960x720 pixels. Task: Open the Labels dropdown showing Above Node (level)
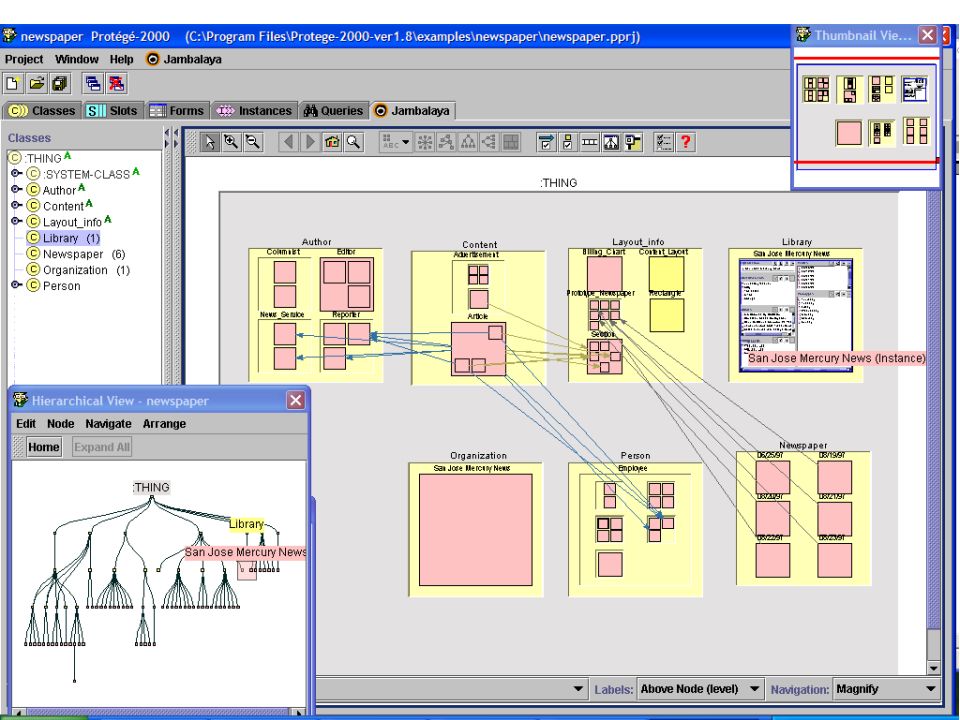click(700, 689)
